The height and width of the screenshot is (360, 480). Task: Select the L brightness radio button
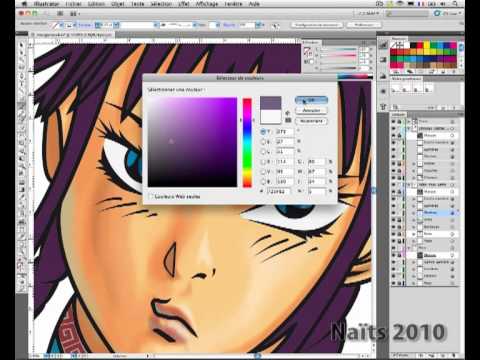coord(263,152)
